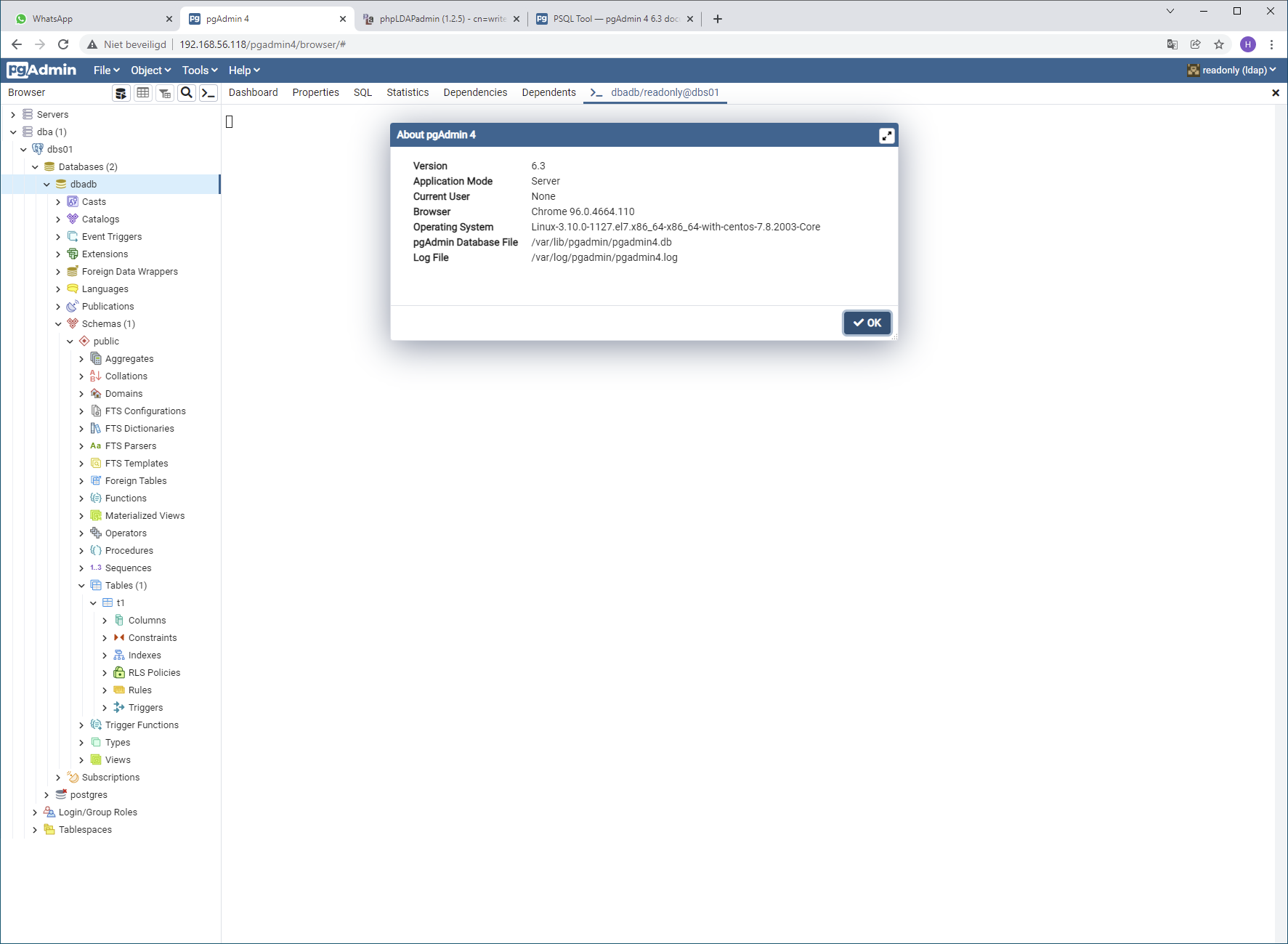Switch to the phpLDAPadmin browser tab
The height and width of the screenshot is (944, 1288).
tap(442, 19)
